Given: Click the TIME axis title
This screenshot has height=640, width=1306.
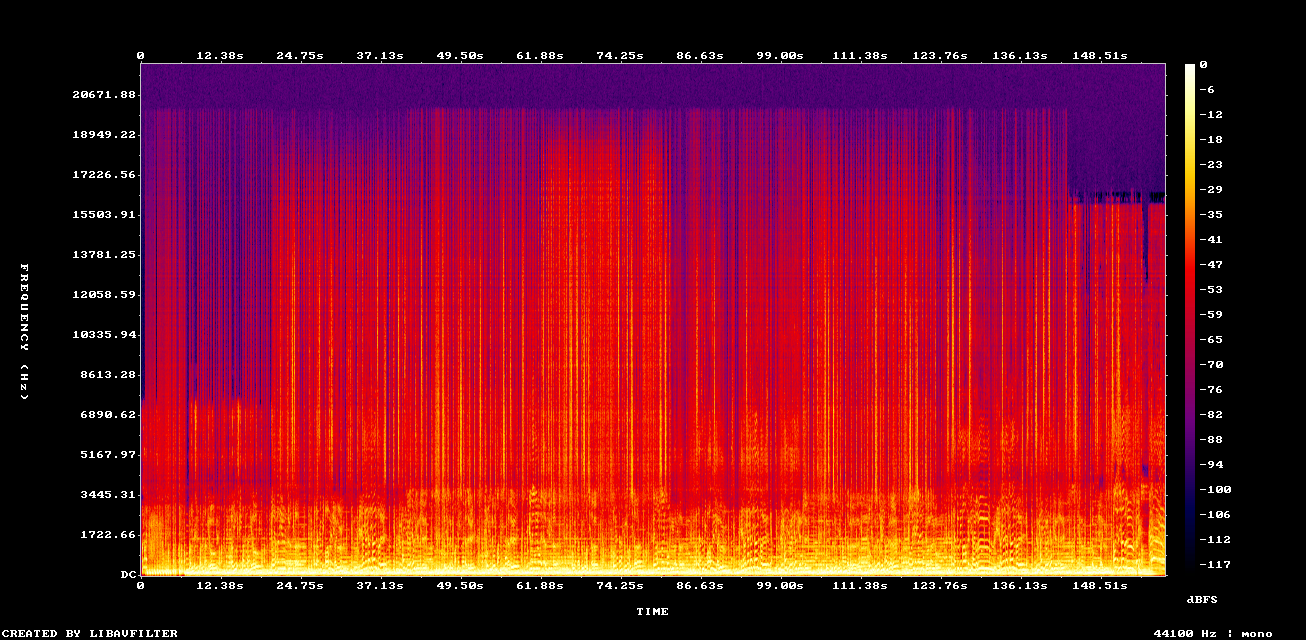Looking at the screenshot, I should pyautogui.click(x=653, y=611).
